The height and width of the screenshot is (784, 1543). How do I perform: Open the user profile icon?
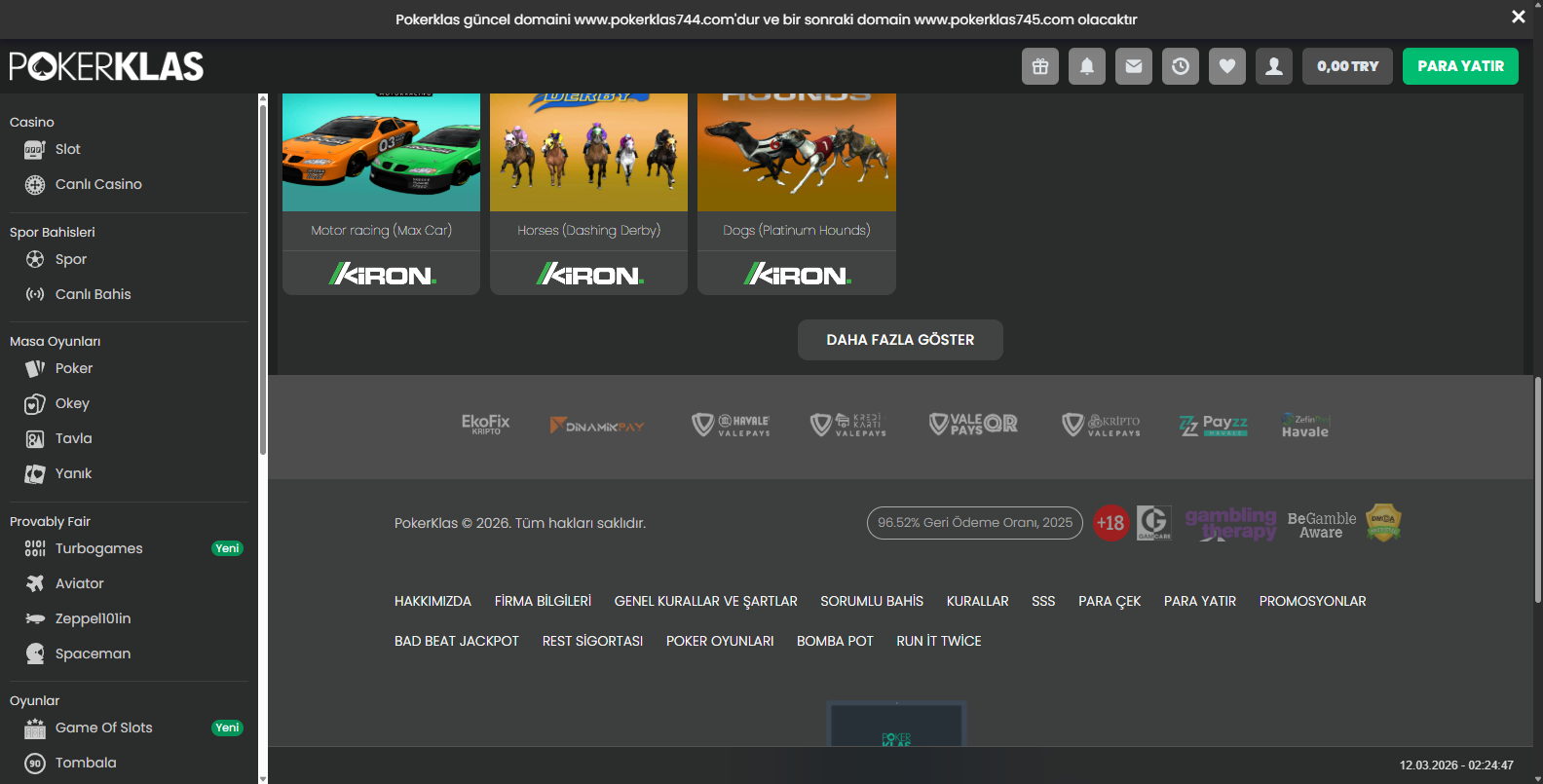coord(1274,66)
